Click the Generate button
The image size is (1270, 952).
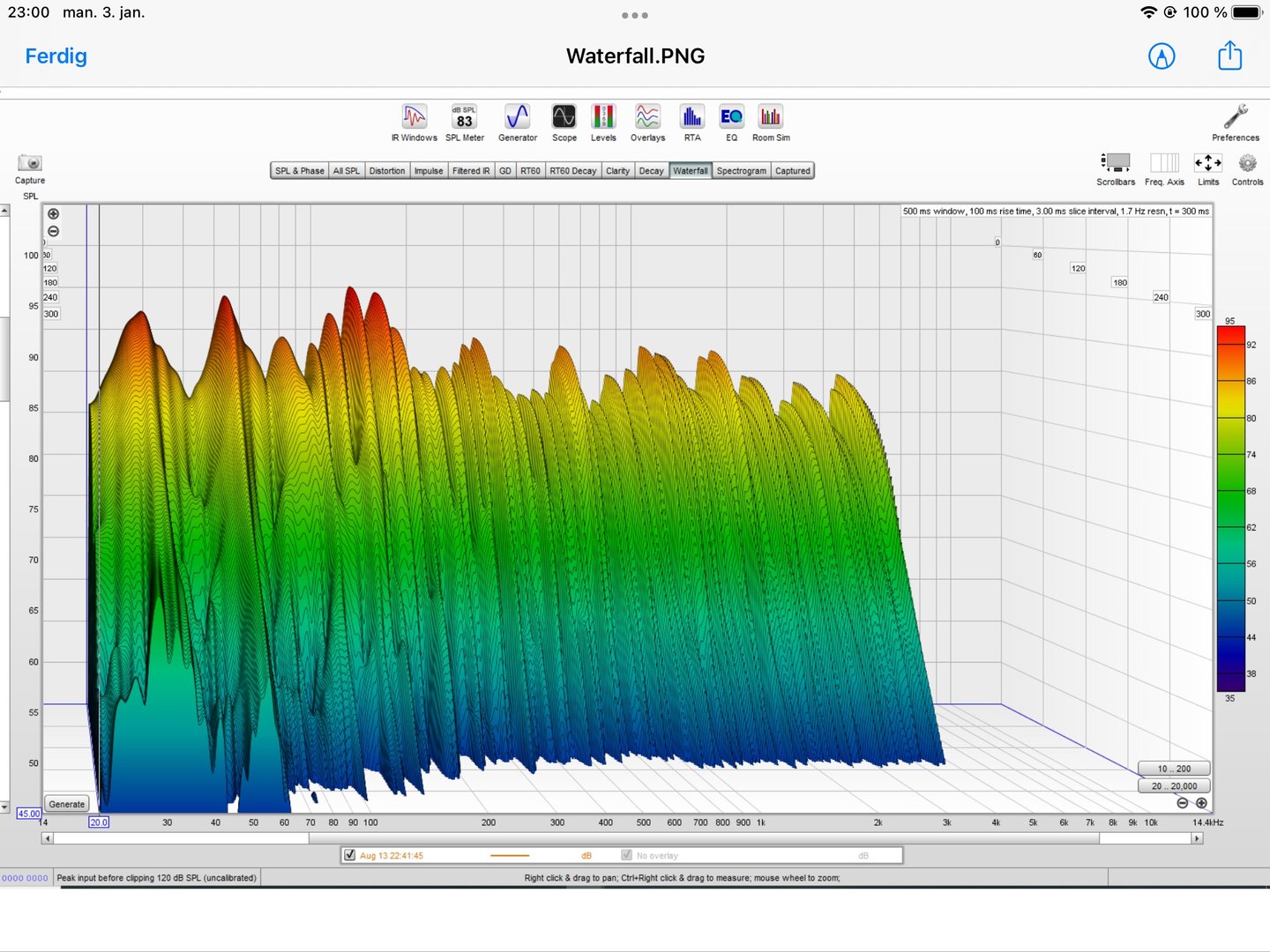point(67,804)
